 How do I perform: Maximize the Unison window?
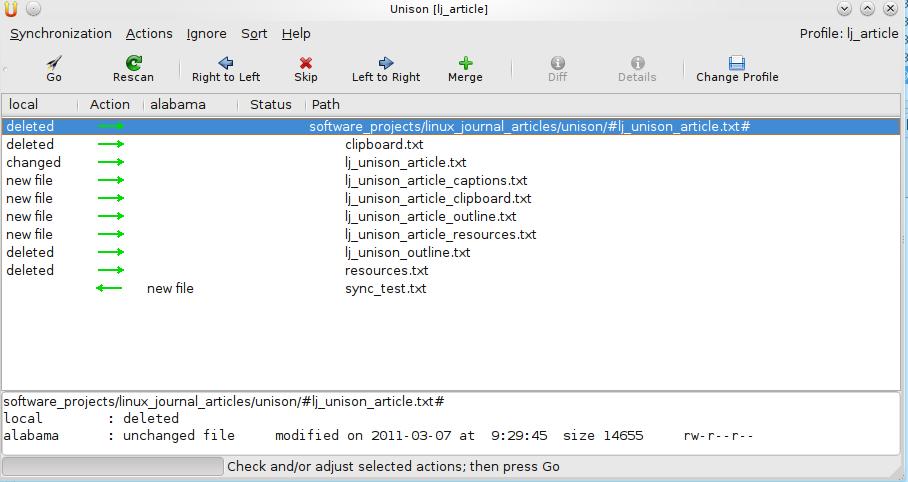pos(867,9)
